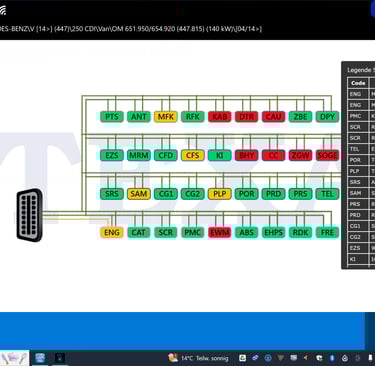
Task: Select the EHPS steering module
Action: coord(273,232)
